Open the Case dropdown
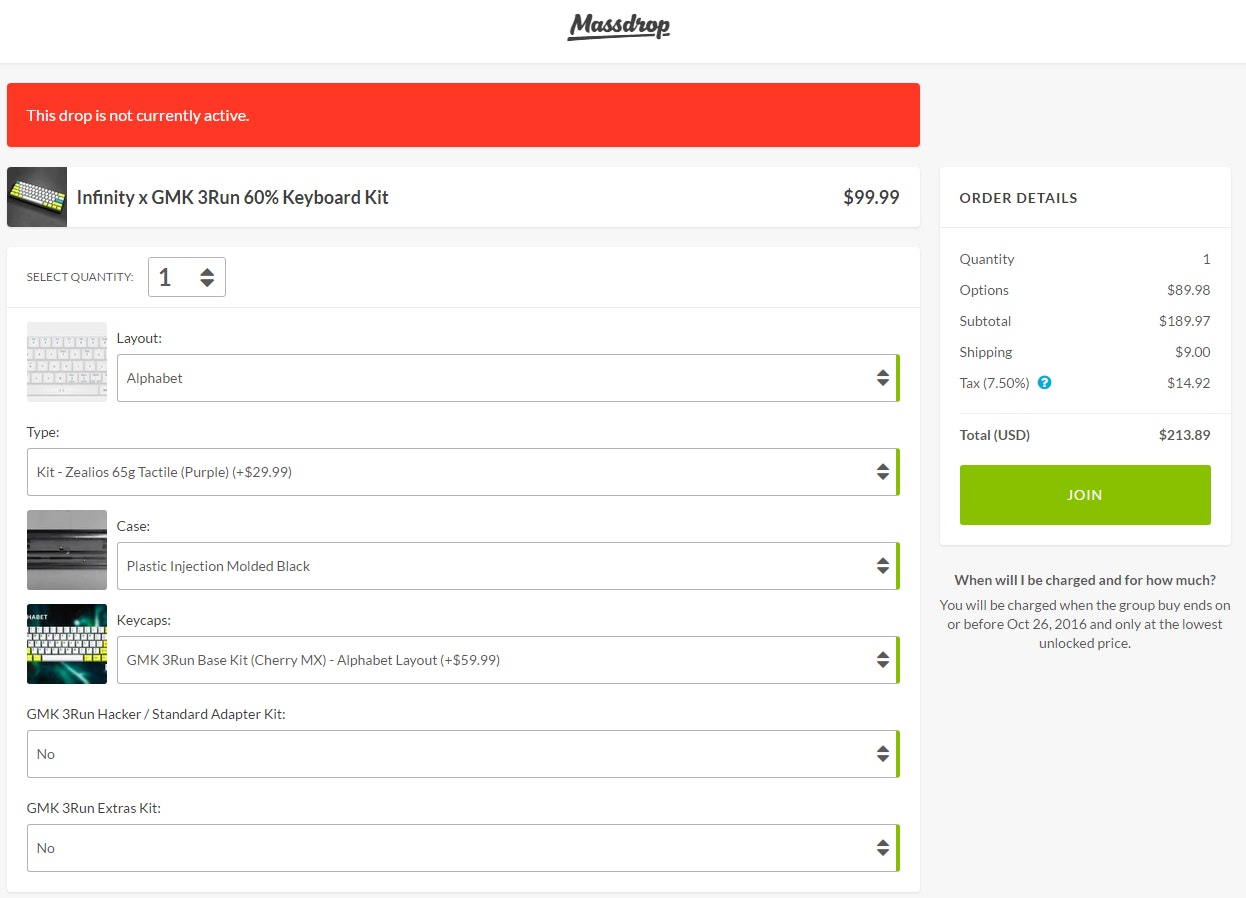 click(x=500, y=566)
